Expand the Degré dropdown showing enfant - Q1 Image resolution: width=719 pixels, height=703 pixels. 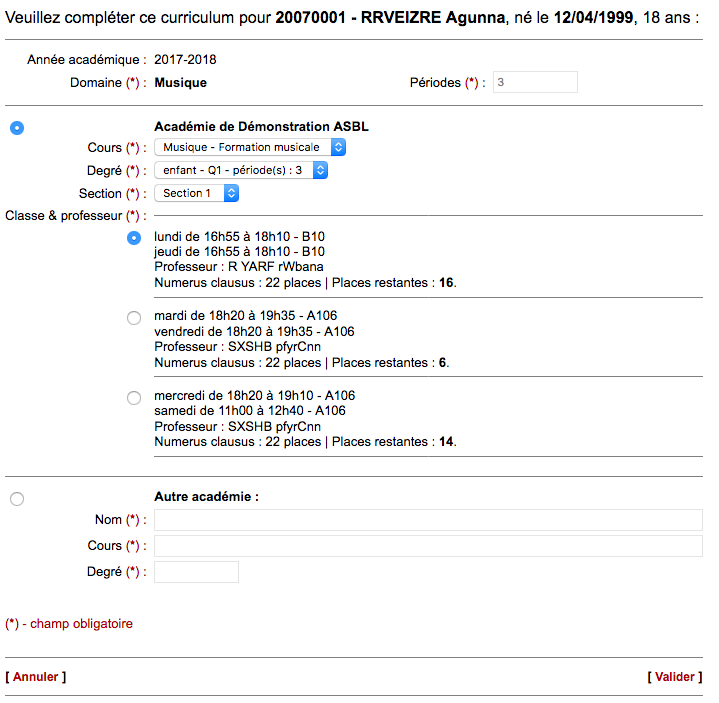[x=241, y=171]
